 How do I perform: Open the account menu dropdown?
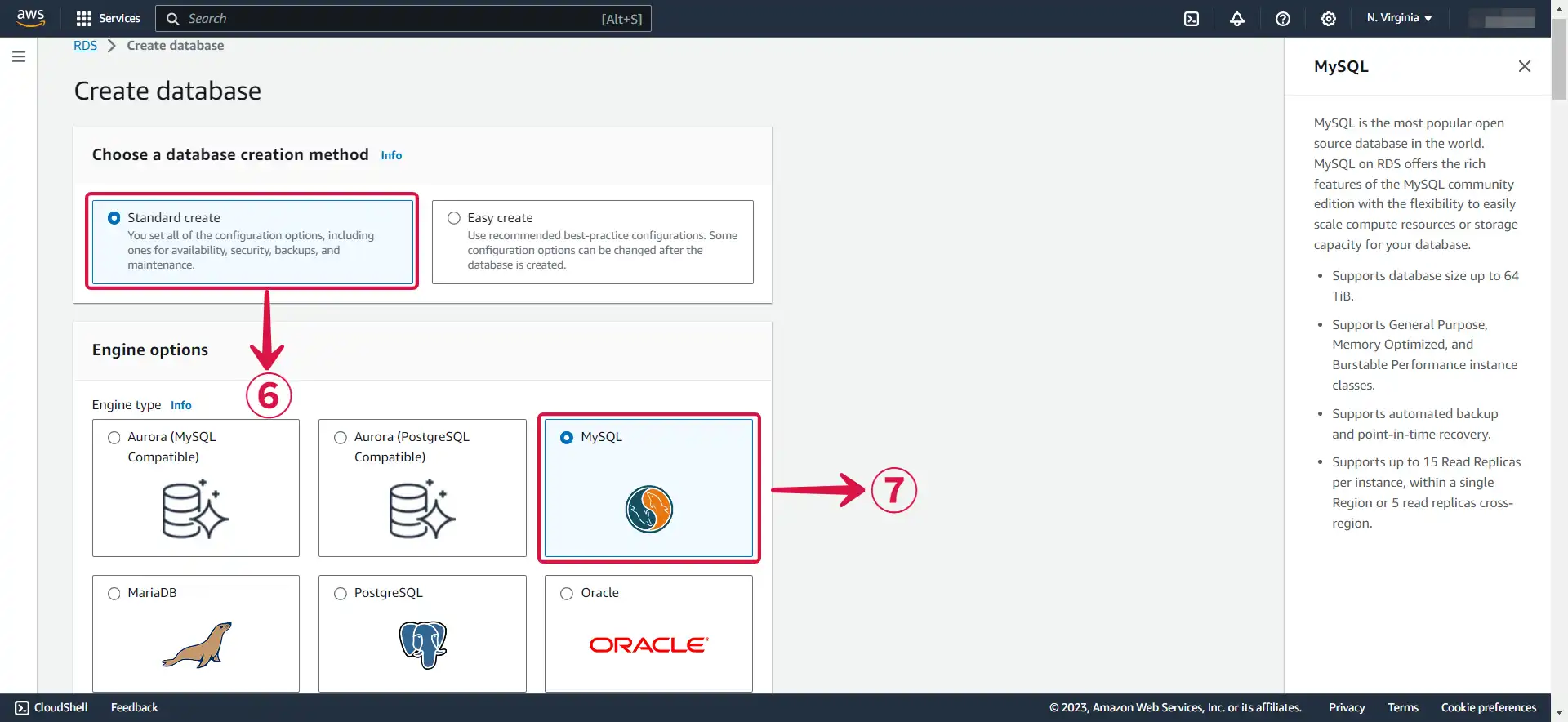pos(1502,18)
